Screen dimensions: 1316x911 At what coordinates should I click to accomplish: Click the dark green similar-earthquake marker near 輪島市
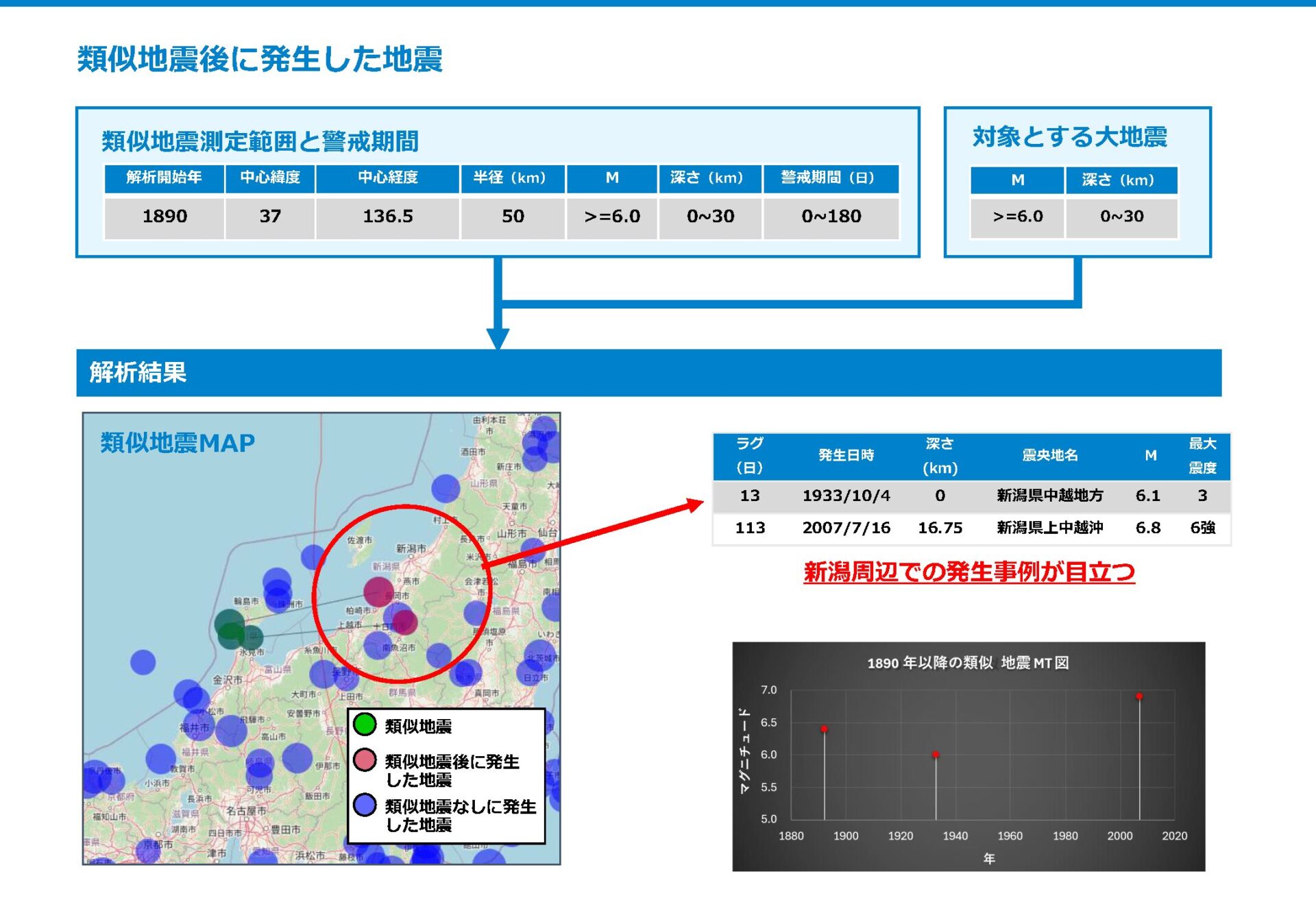[230, 624]
